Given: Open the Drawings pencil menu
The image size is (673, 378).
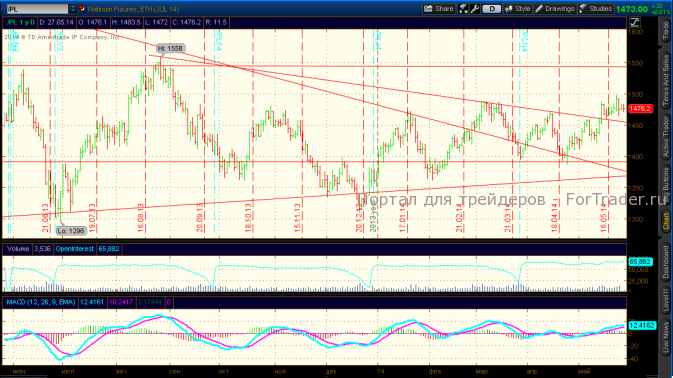Looking at the screenshot, I should pyautogui.click(x=555, y=9).
